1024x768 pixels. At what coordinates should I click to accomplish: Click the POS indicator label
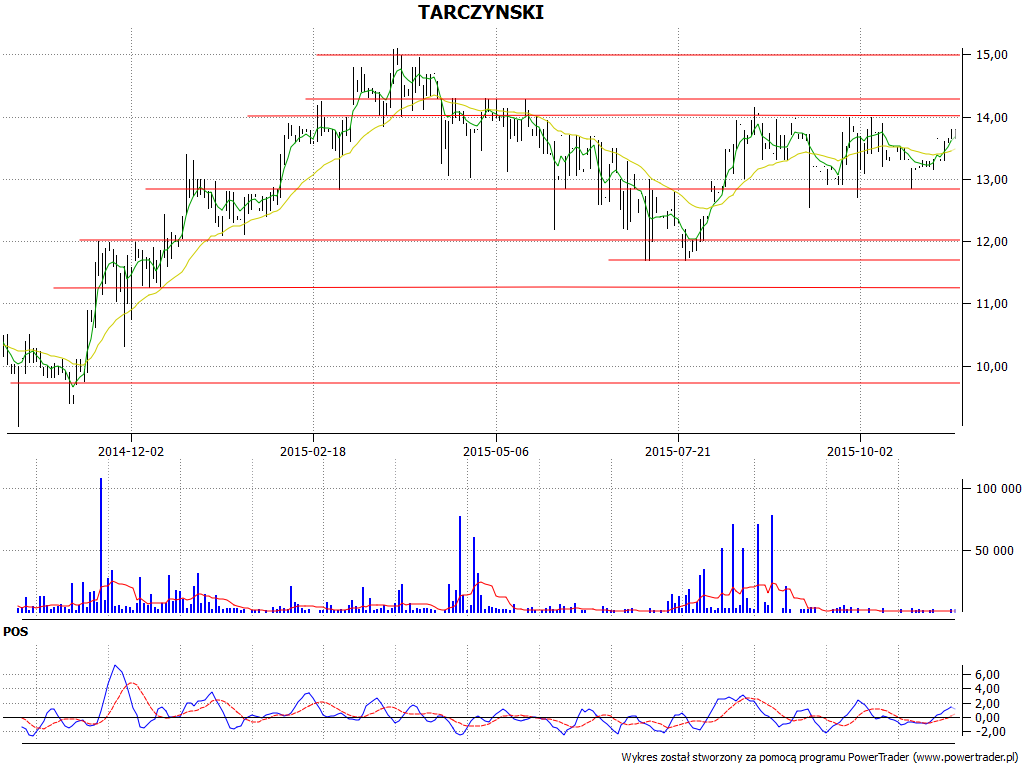16,632
